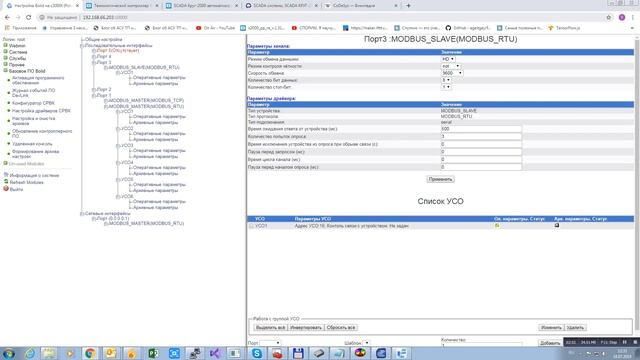
Task: Open the Режим обмена данными dropdown
Action: coord(448,59)
